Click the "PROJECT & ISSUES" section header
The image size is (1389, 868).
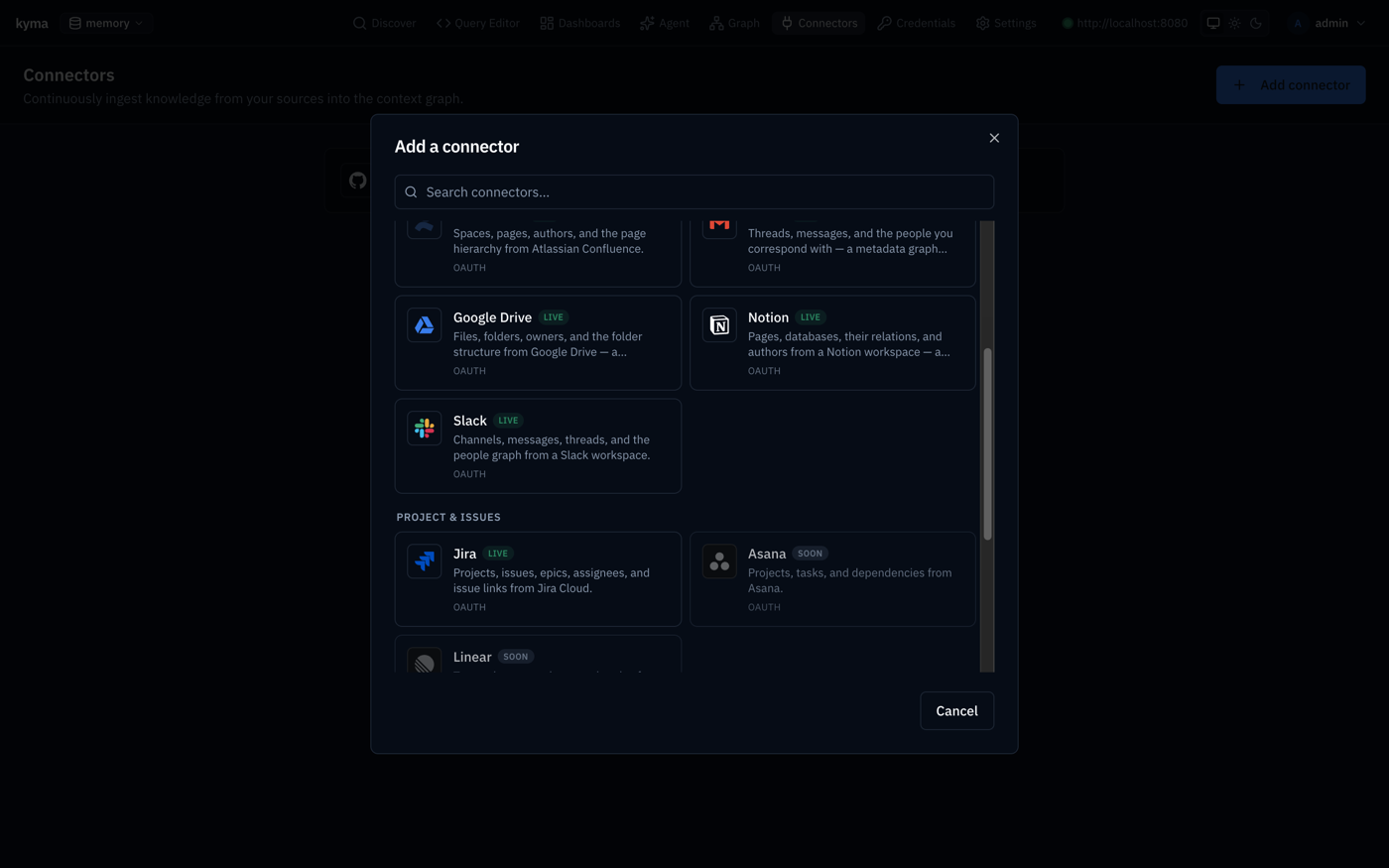point(448,517)
